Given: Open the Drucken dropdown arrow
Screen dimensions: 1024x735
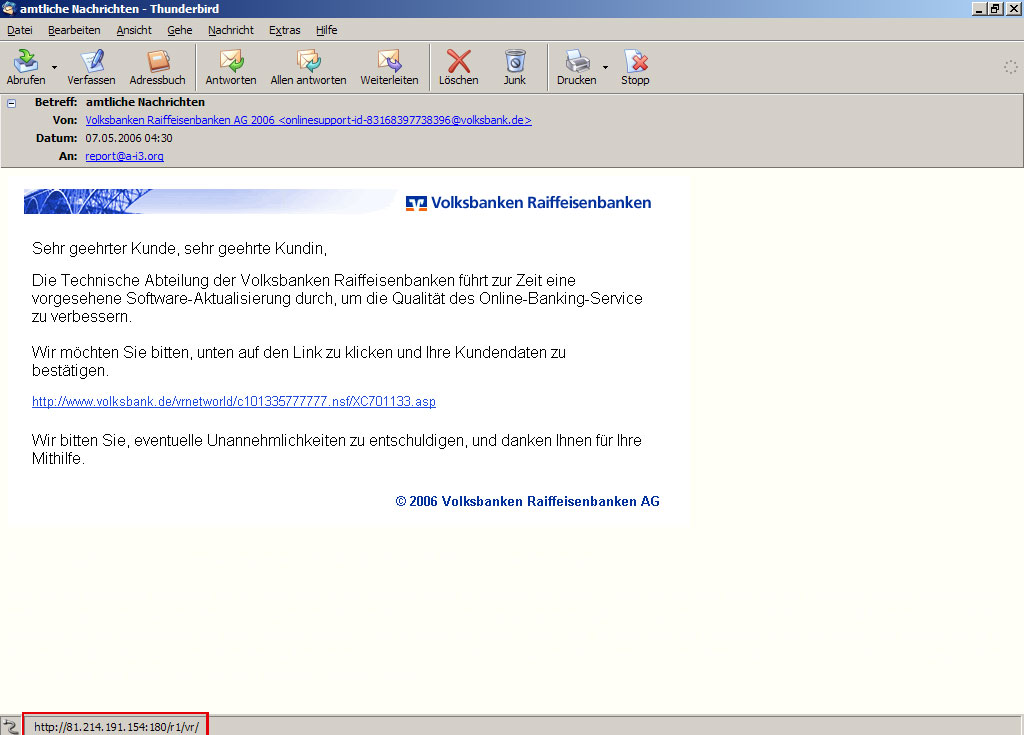Looking at the screenshot, I should (605, 67).
